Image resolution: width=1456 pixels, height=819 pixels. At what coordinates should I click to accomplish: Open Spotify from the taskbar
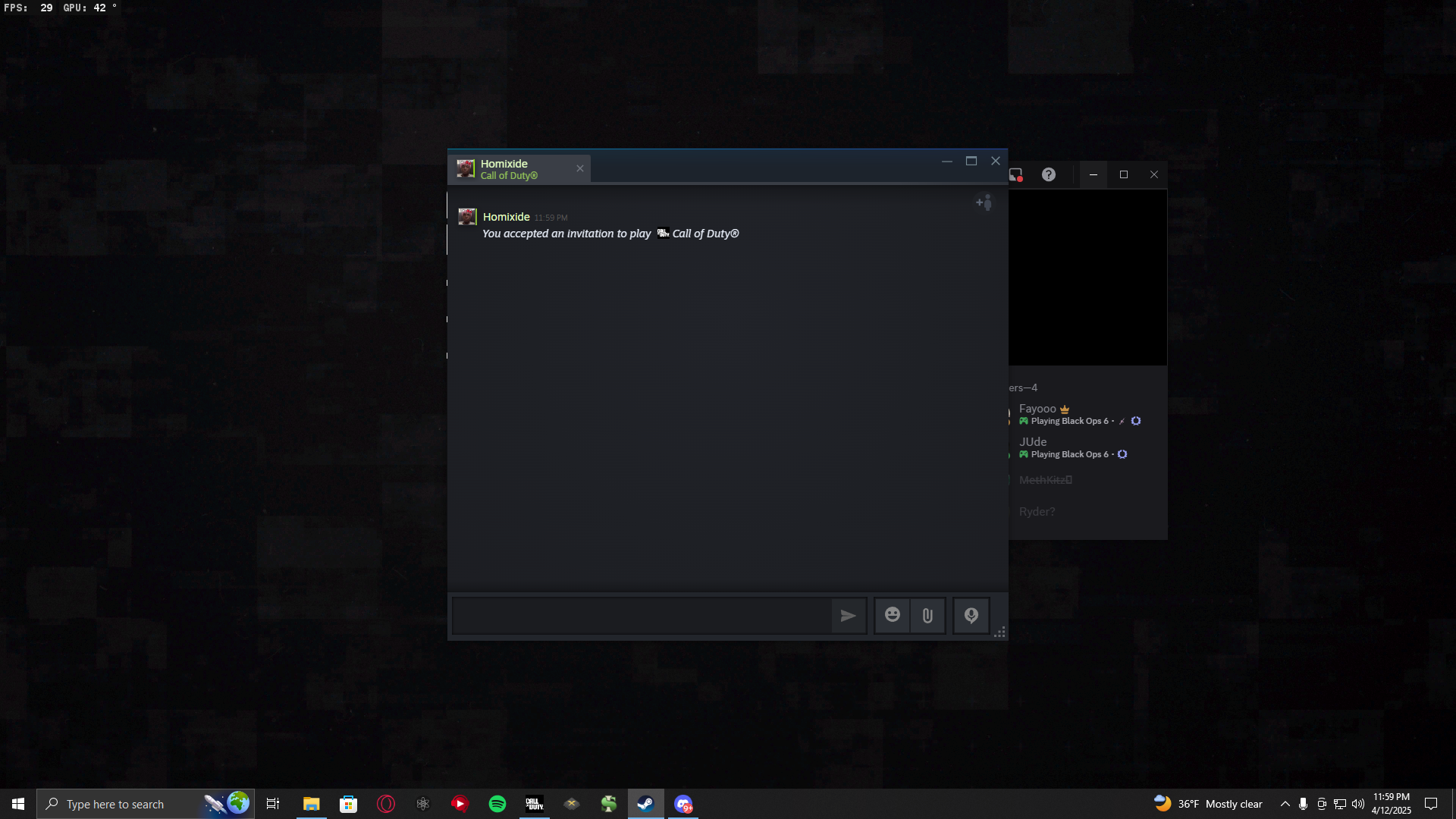(x=497, y=804)
